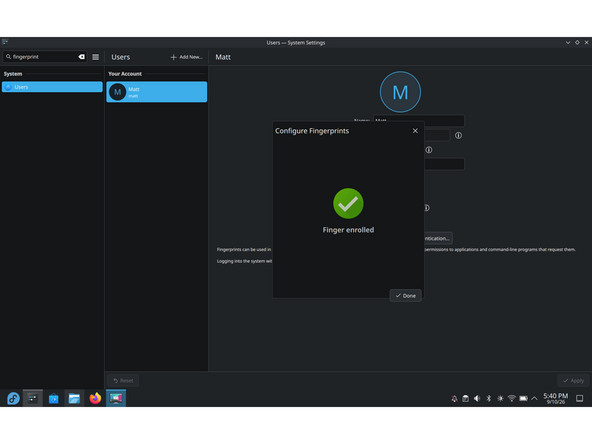The width and height of the screenshot is (592, 444).
Task: Switch to active System Settings taskbar entry
Action: click(116, 398)
